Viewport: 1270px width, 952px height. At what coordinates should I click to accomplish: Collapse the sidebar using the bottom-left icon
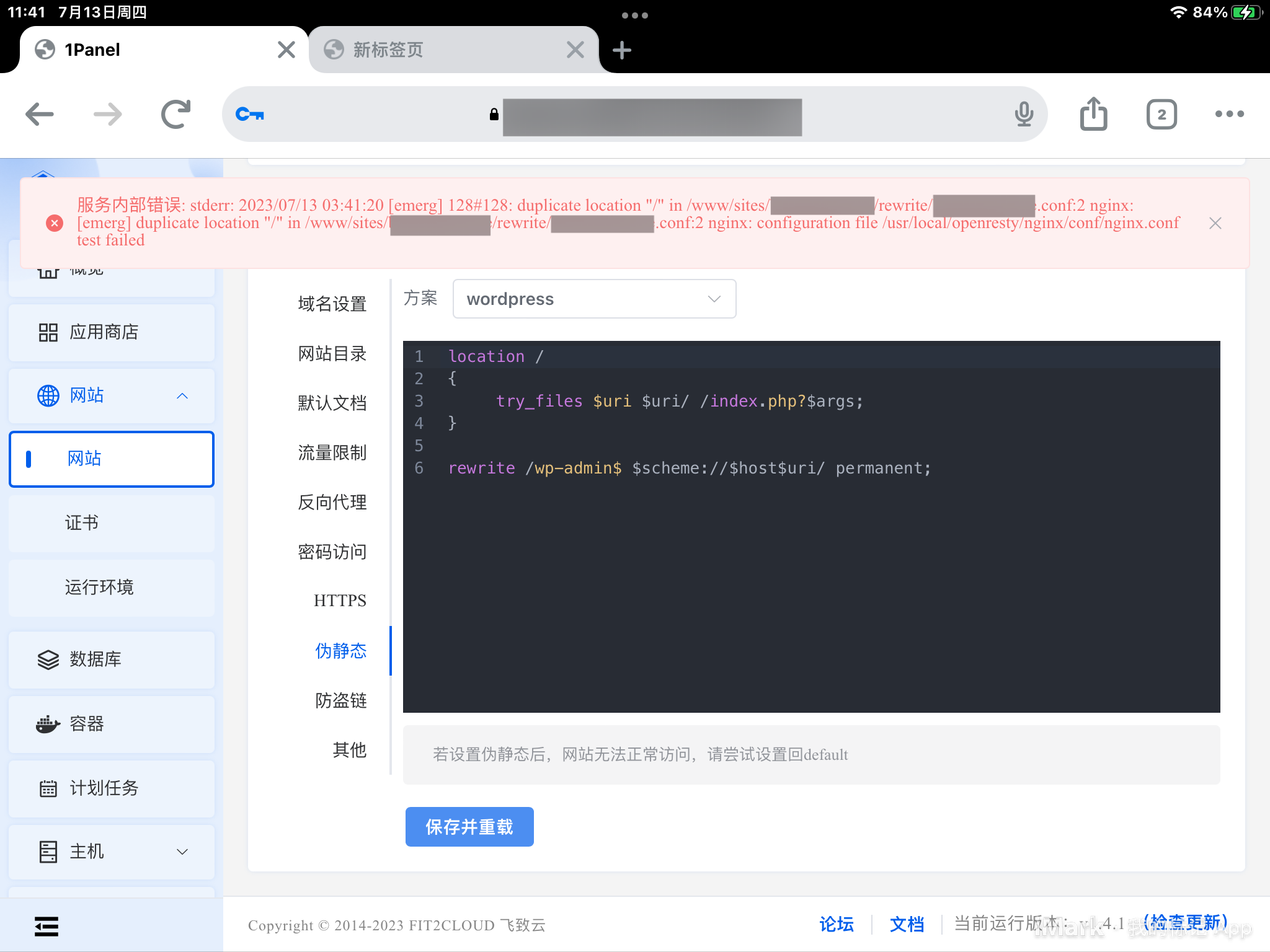pyautogui.click(x=47, y=926)
